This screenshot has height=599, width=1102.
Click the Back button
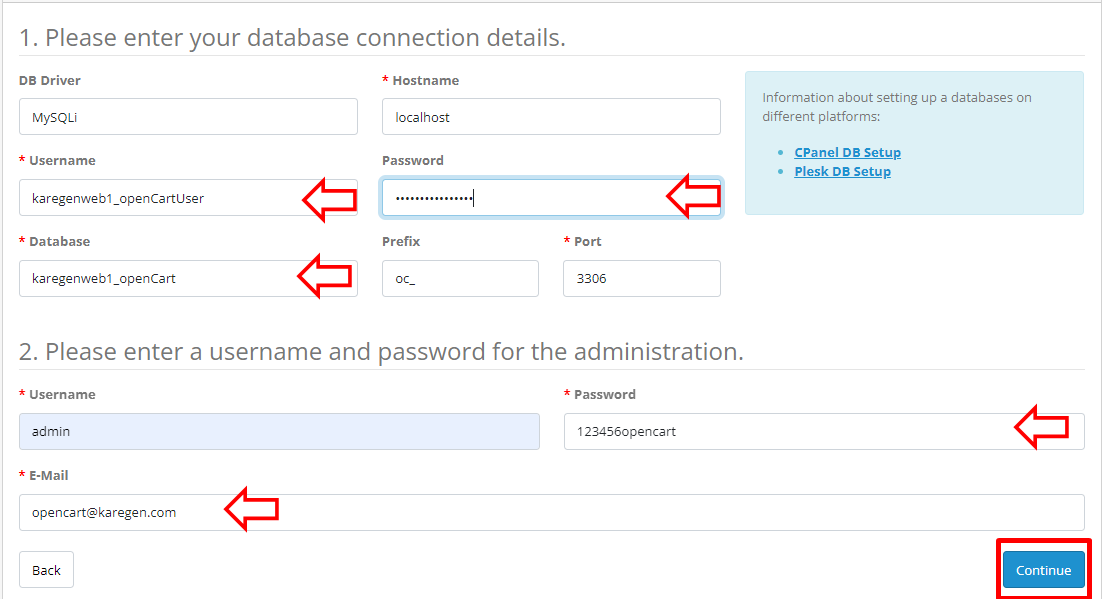click(46, 570)
